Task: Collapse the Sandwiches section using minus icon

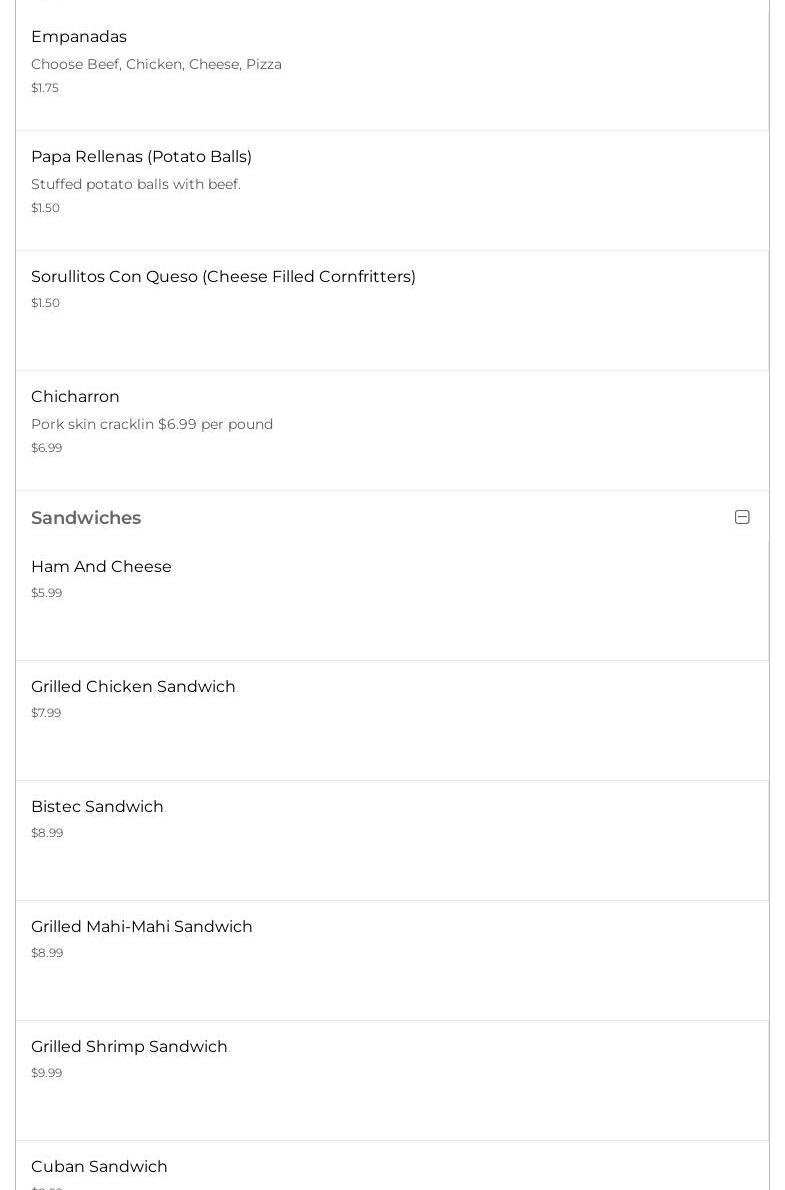Action: tap(742, 517)
